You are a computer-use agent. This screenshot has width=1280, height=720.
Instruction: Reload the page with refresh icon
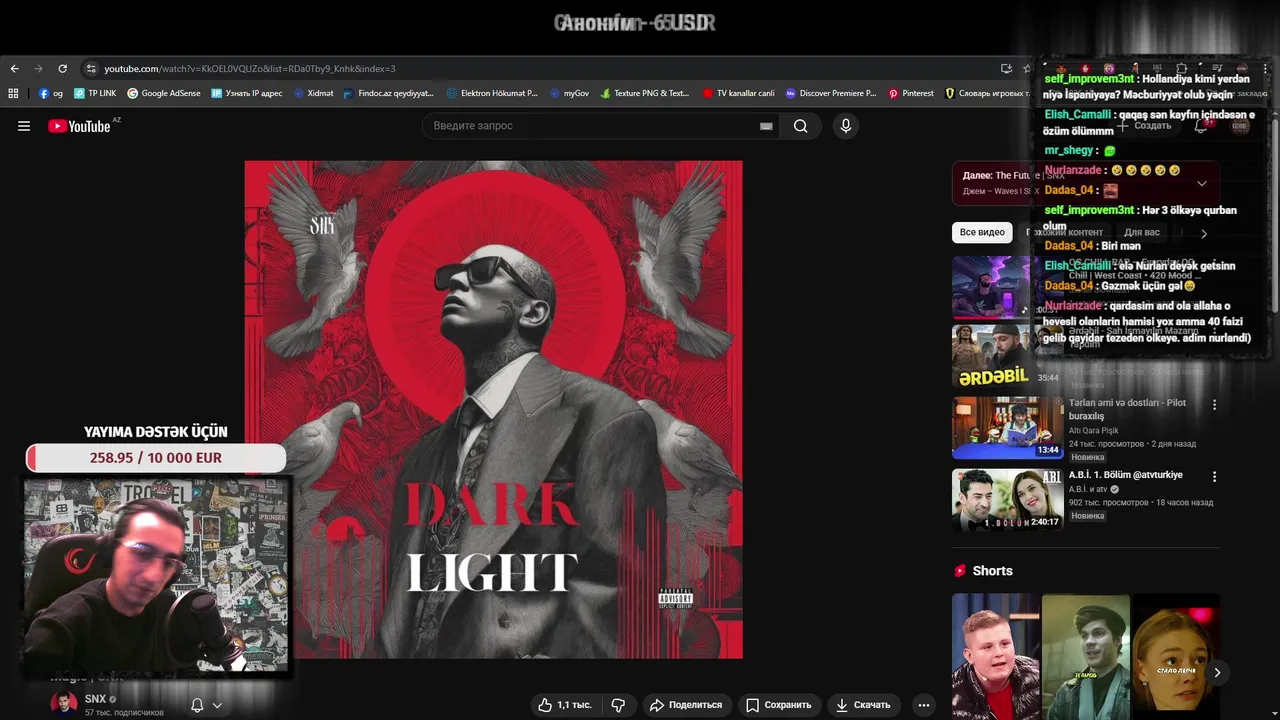(x=62, y=69)
